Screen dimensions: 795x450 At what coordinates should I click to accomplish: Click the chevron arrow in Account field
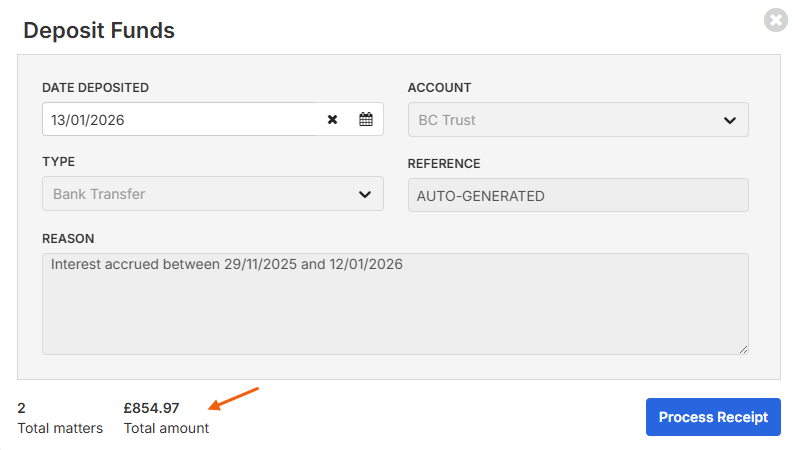pos(729,120)
